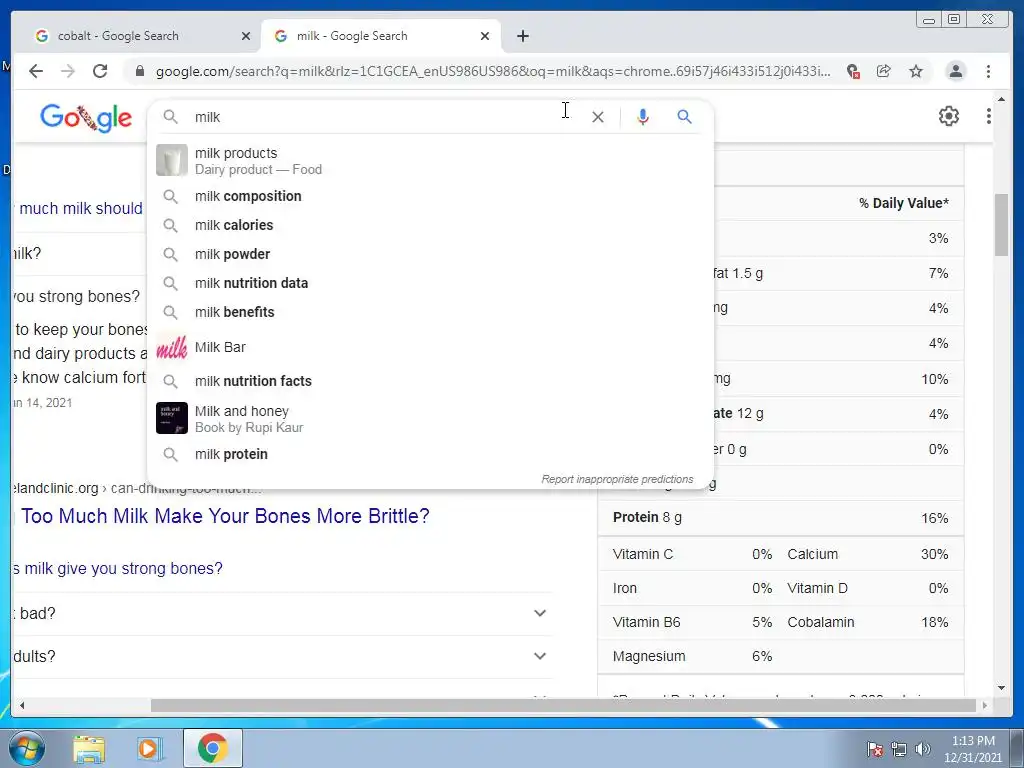Pick the 'milk calories' suggestion
The height and width of the screenshot is (768, 1024).
click(x=430, y=225)
